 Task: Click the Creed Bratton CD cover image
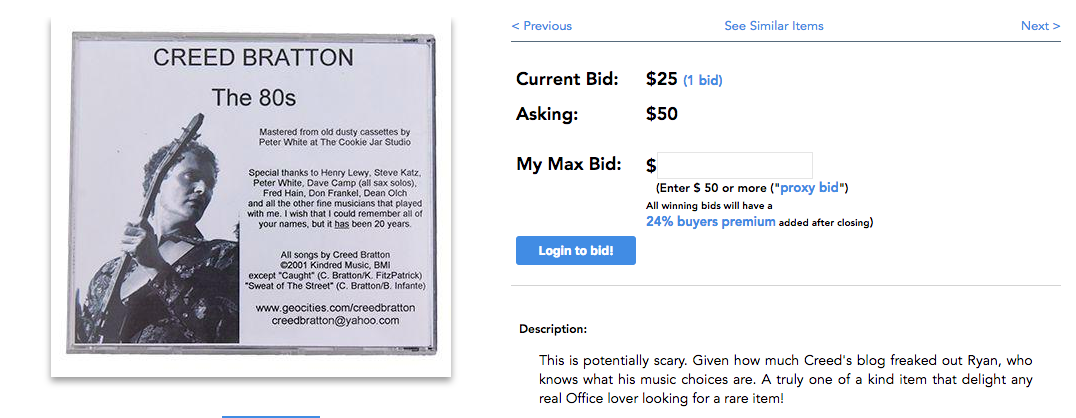click(251, 194)
